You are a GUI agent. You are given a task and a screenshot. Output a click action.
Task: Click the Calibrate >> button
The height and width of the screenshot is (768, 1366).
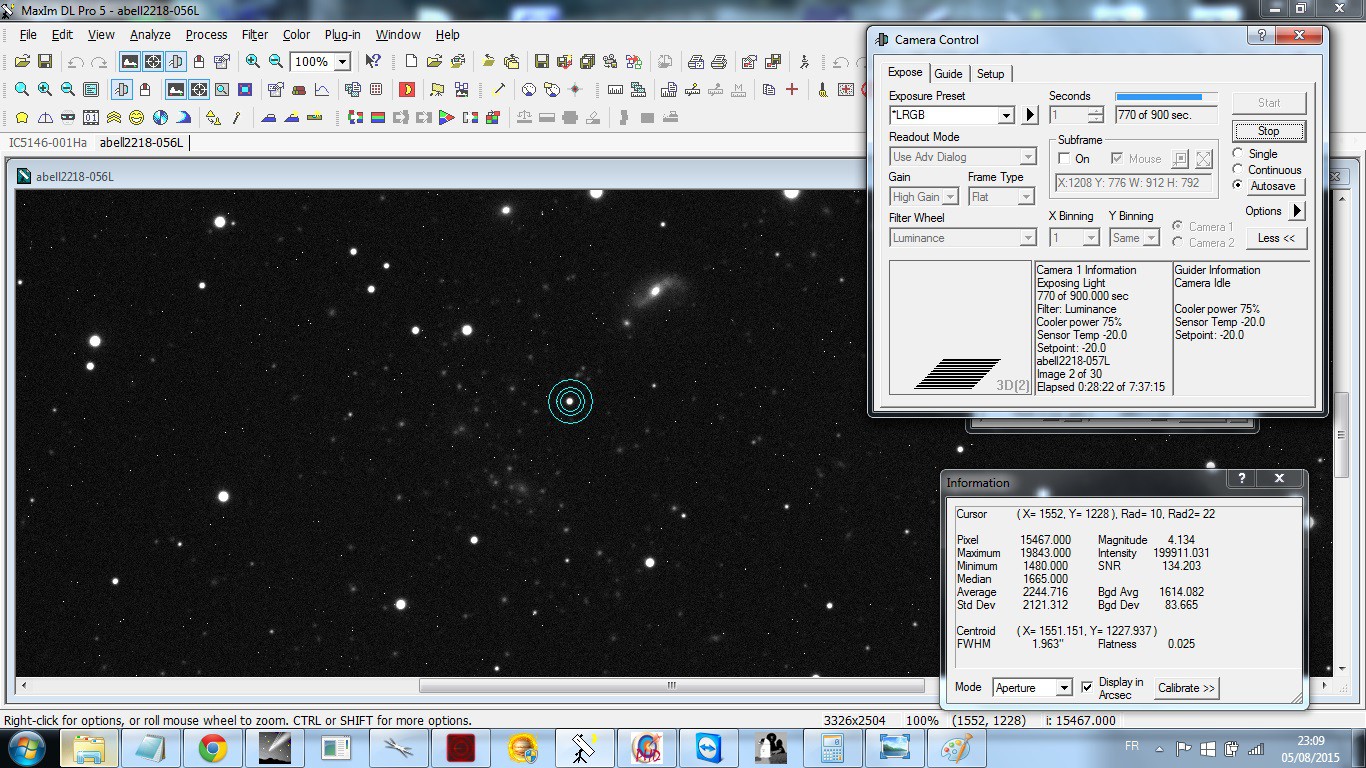coord(1186,688)
